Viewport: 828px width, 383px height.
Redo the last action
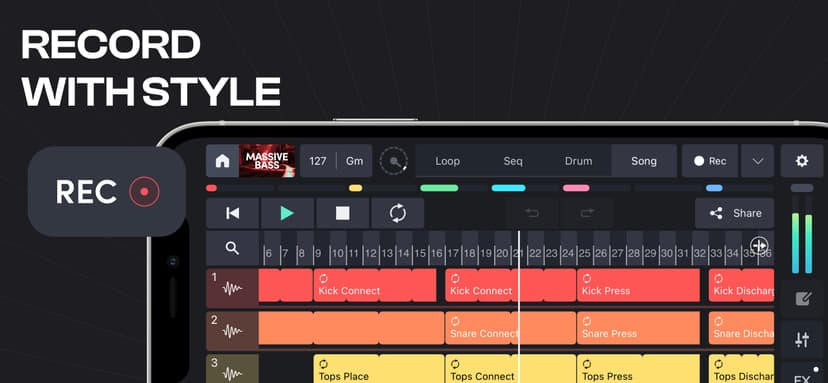tap(587, 213)
